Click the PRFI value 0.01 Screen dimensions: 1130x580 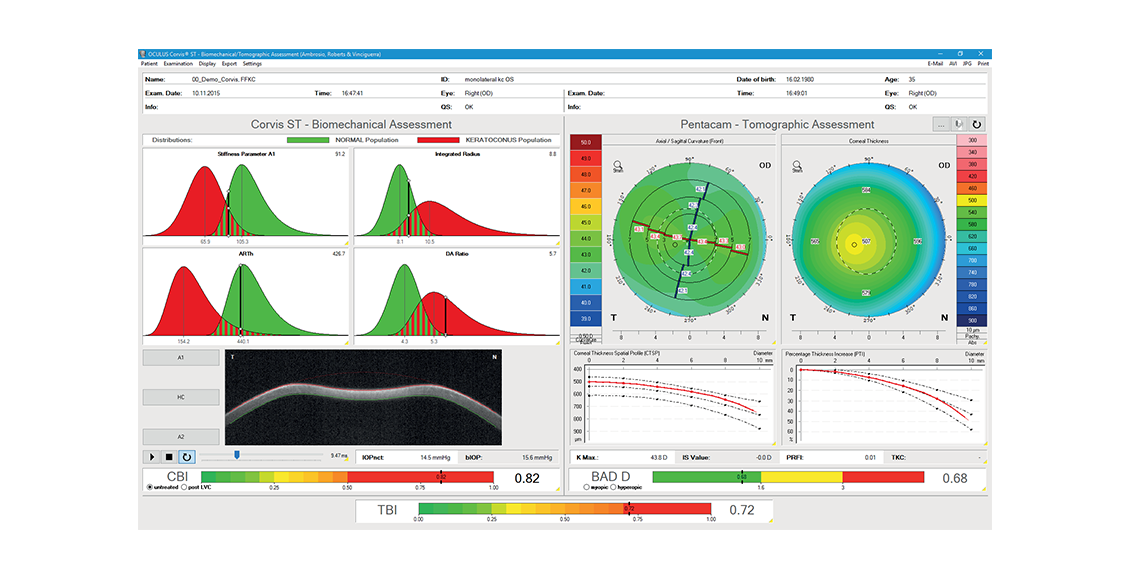click(871, 458)
